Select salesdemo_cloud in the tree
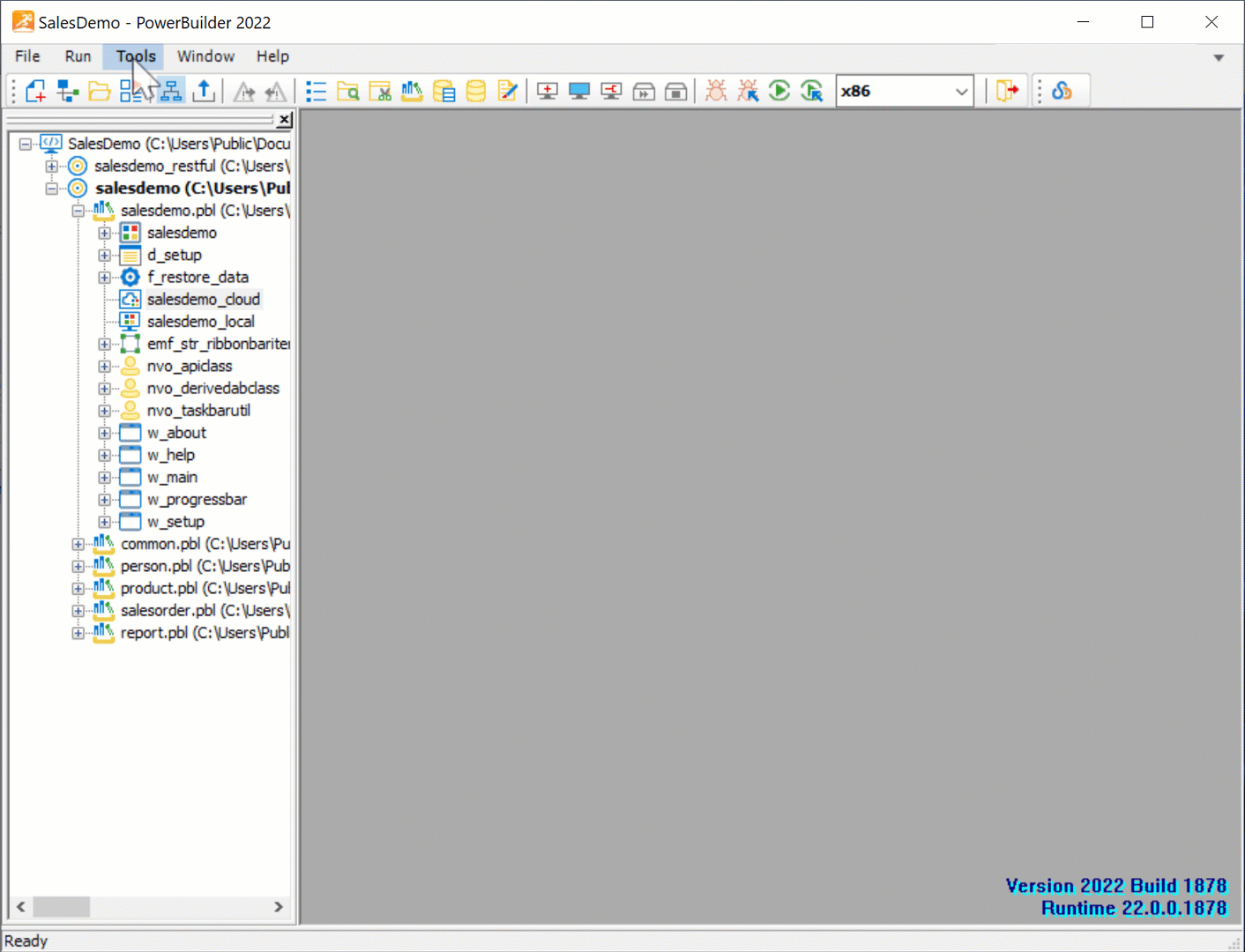 tap(204, 300)
